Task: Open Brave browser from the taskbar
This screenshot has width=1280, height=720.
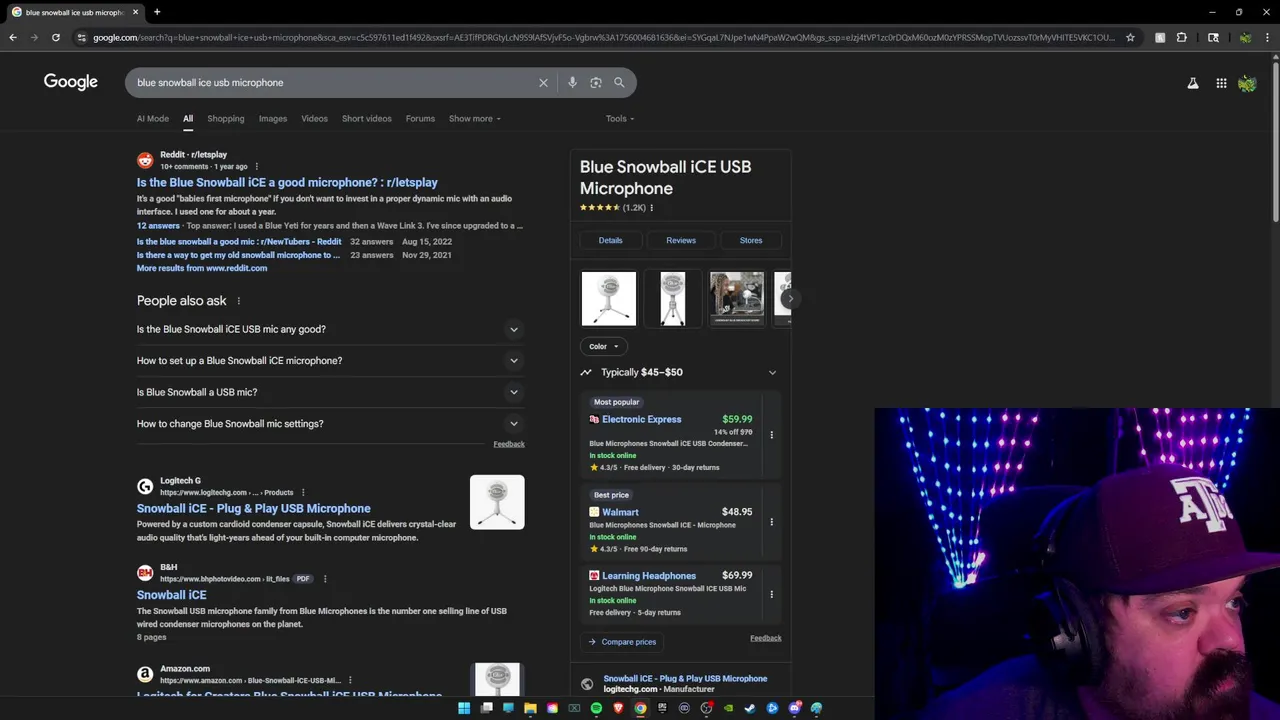Action: point(618,708)
